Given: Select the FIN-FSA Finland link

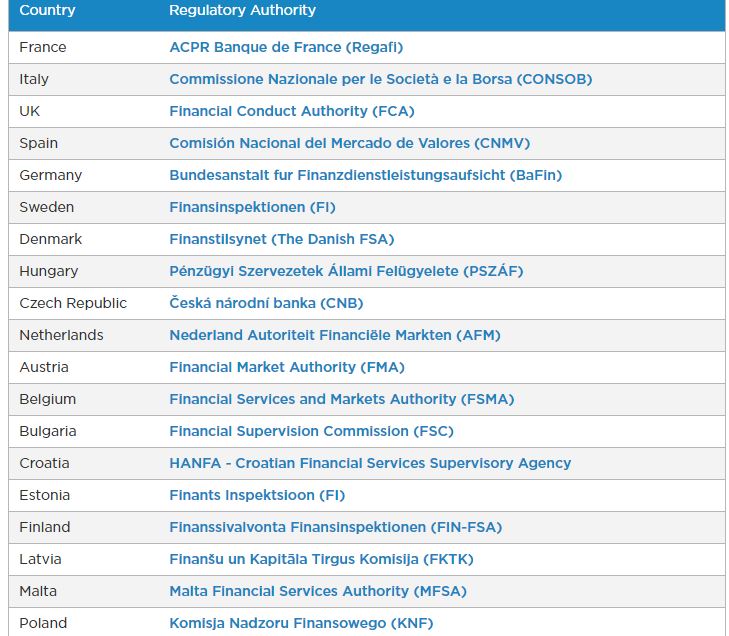Looking at the screenshot, I should click(x=336, y=528).
